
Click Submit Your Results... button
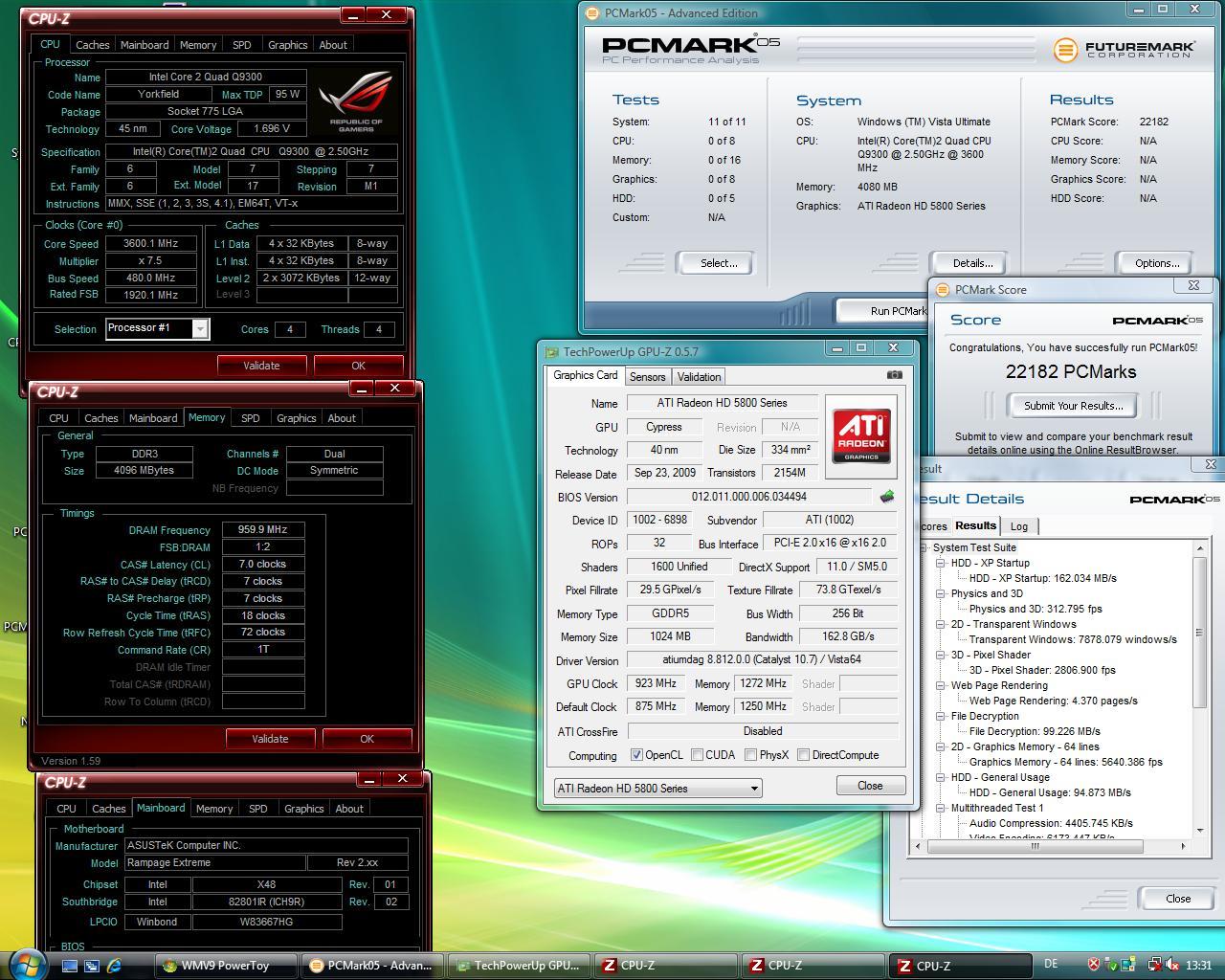tap(1073, 406)
